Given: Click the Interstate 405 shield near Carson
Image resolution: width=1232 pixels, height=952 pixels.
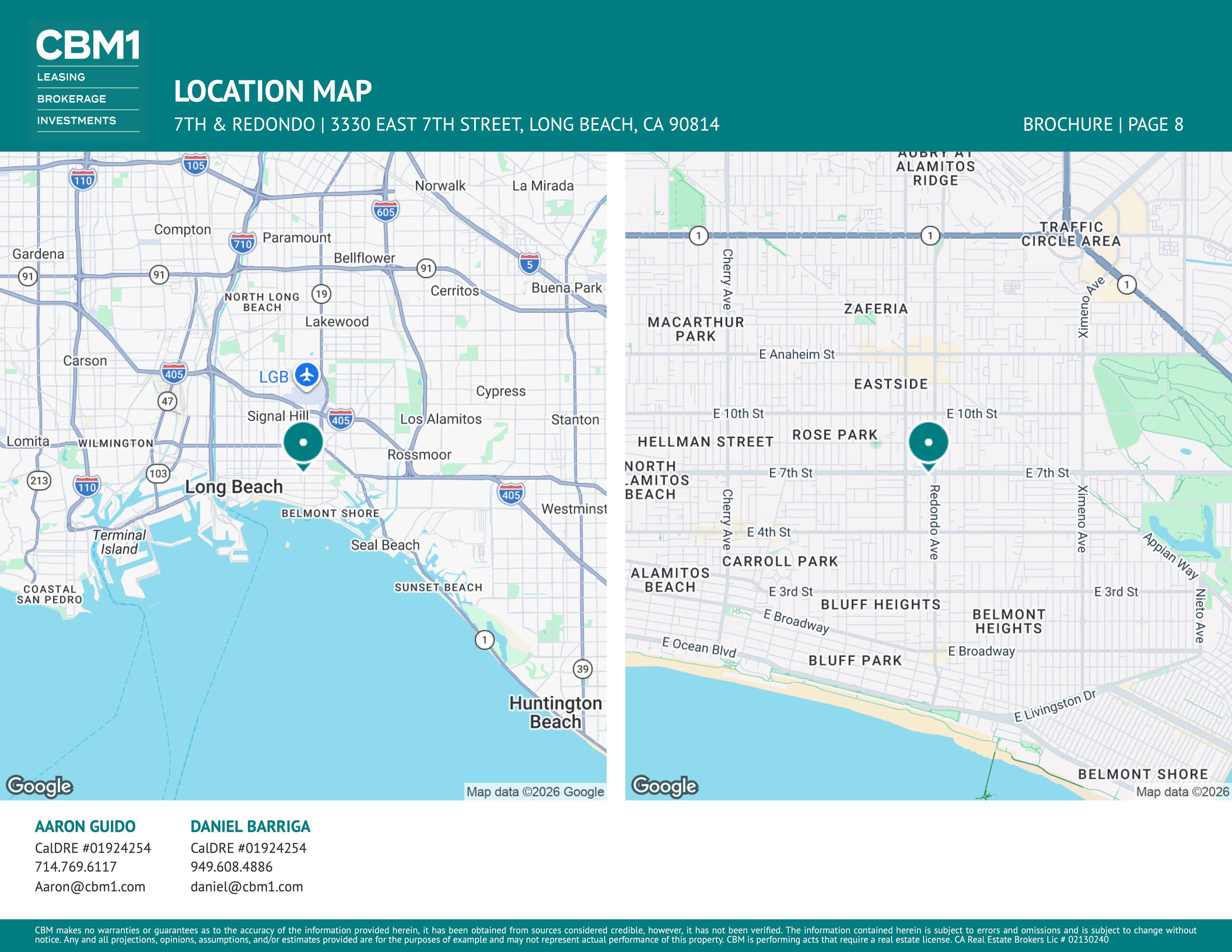Looking at the screenshot, I should click(174, 373).
